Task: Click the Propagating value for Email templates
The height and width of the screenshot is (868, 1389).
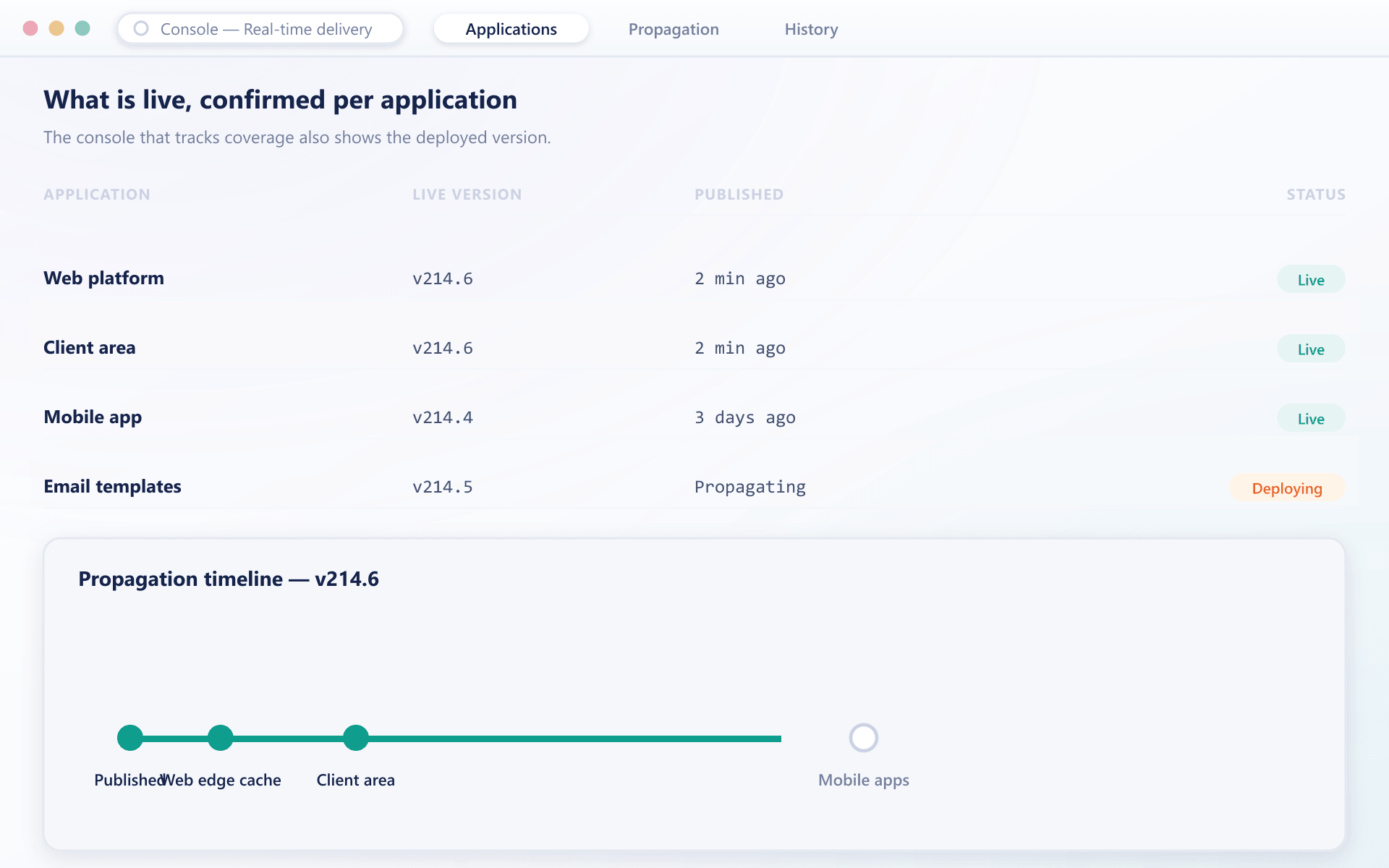Action: (750, 488)
